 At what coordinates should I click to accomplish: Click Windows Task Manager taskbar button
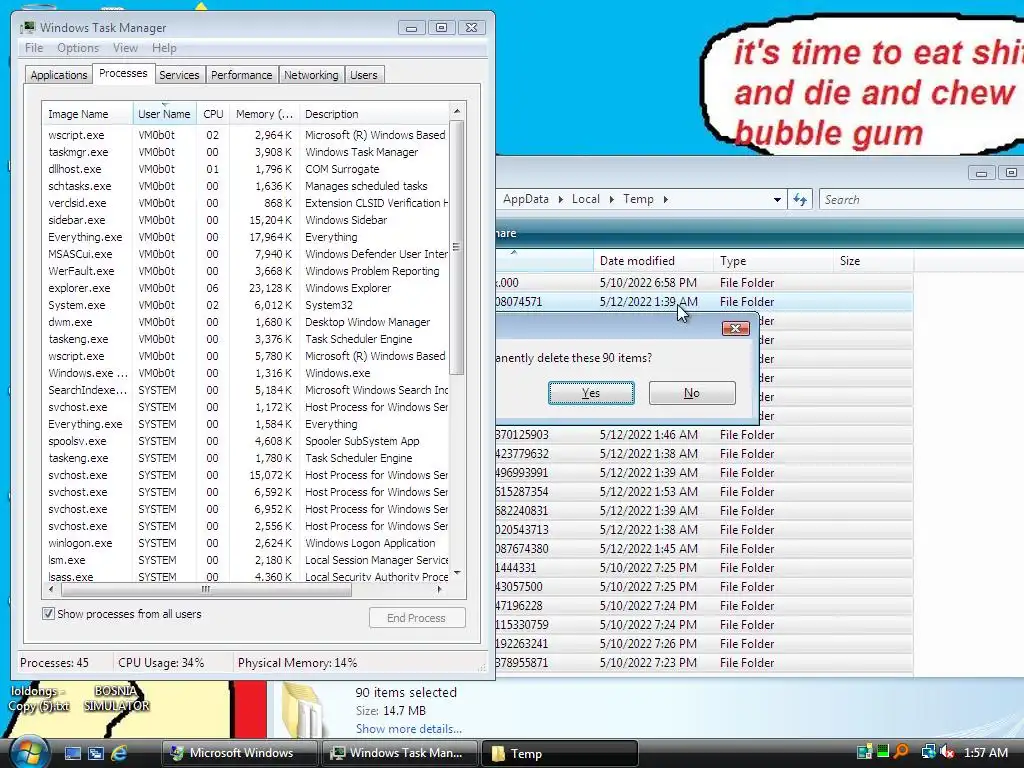tap(399, 753)
